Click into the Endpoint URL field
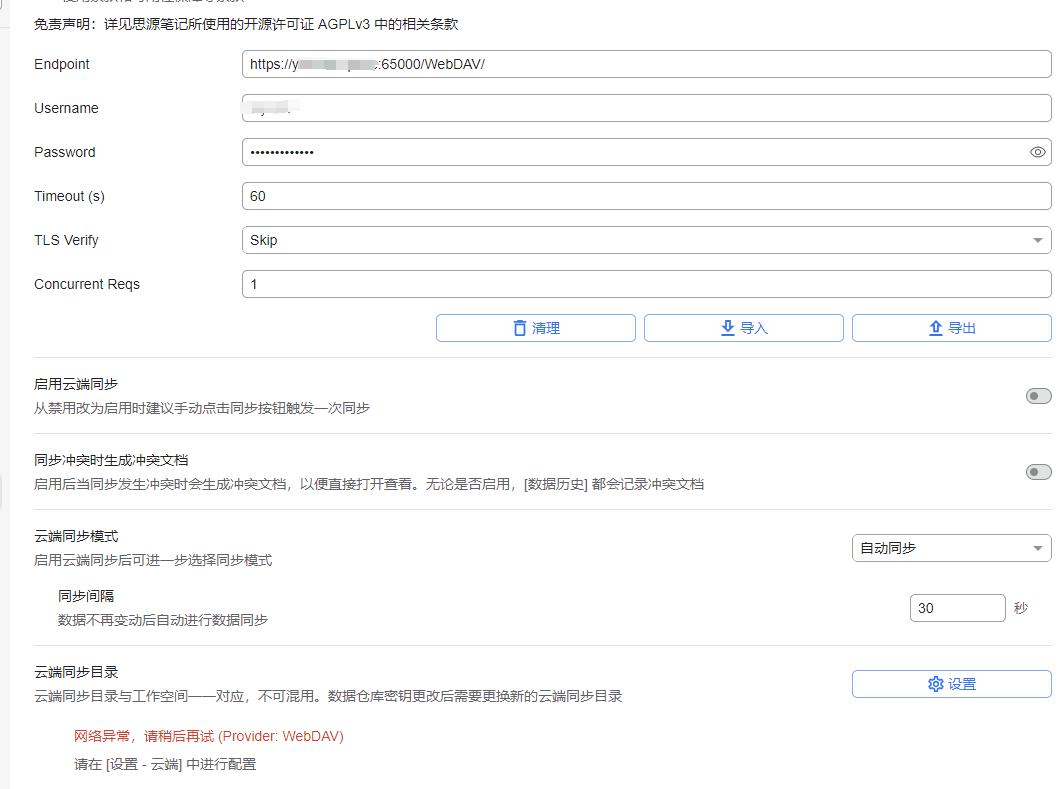This screenshot has height=789, width=1062. click(x=646, y=64)
